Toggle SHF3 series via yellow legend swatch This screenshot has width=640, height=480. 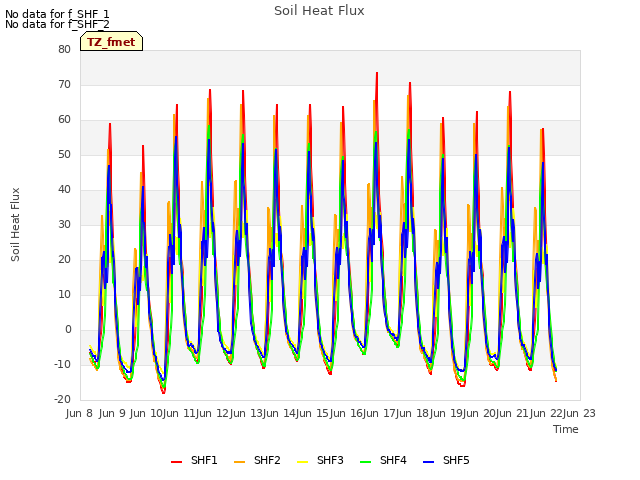coord(302,461)
